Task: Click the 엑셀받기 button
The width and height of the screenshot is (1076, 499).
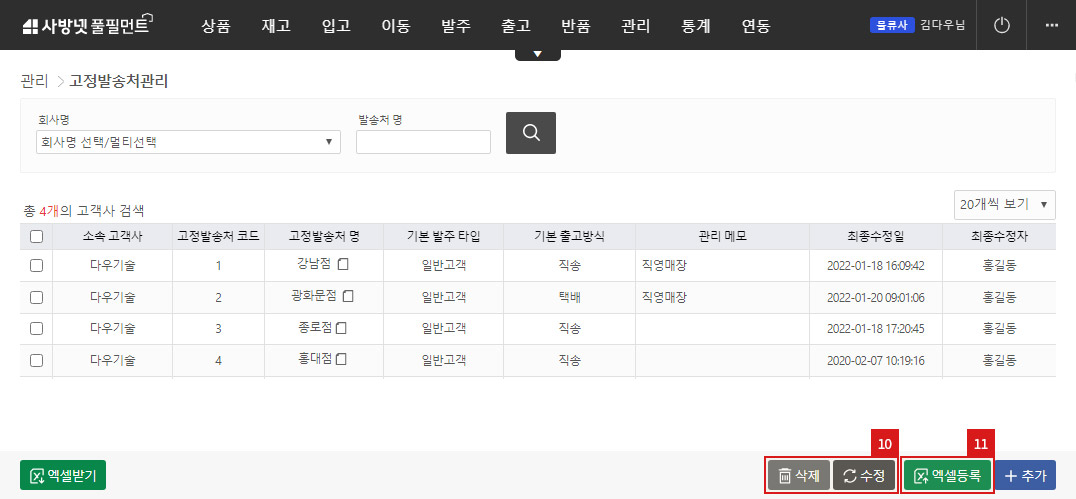Action: (63, 475)
